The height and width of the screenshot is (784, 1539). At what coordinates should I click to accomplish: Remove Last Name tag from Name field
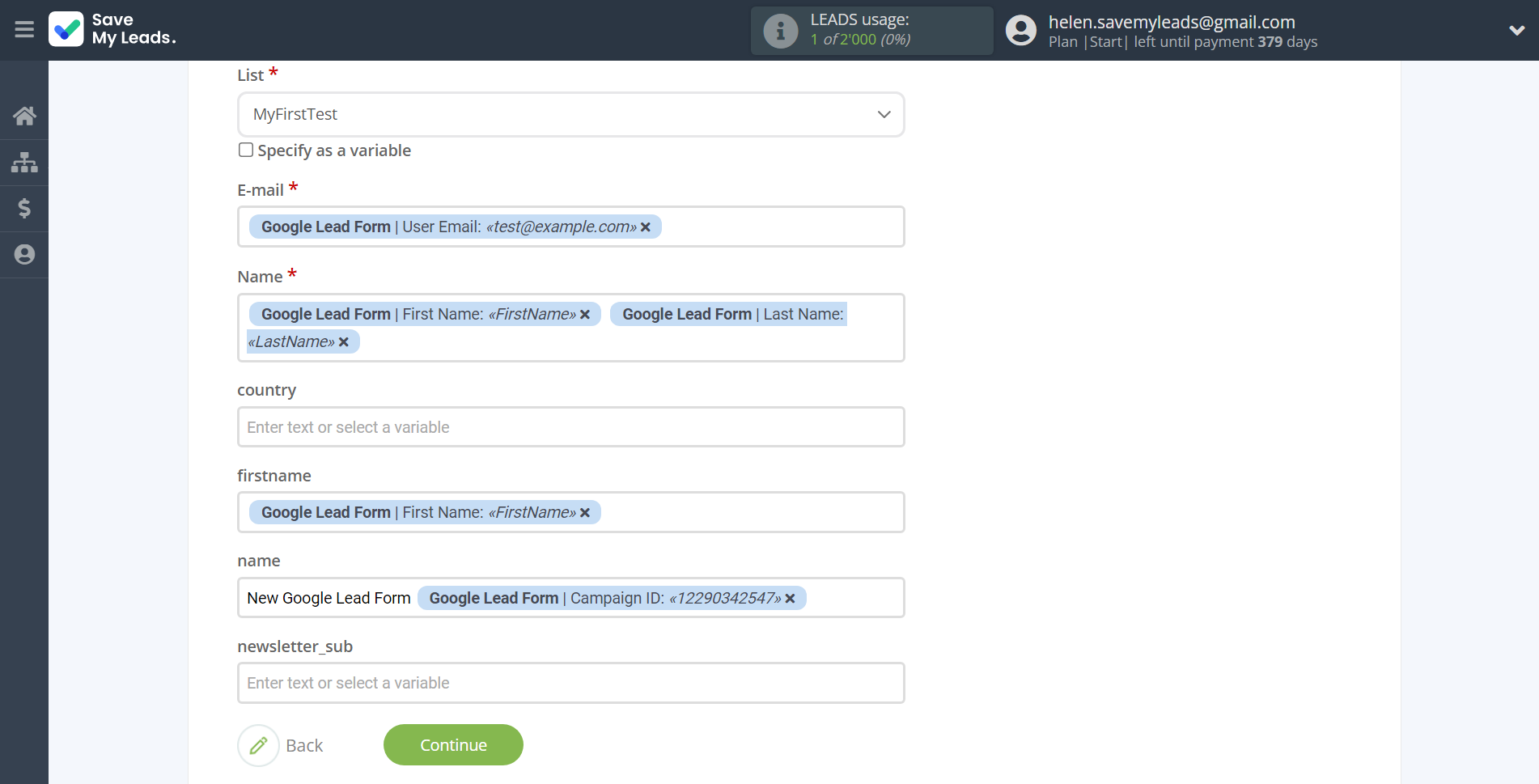click(x=344, y=342)
